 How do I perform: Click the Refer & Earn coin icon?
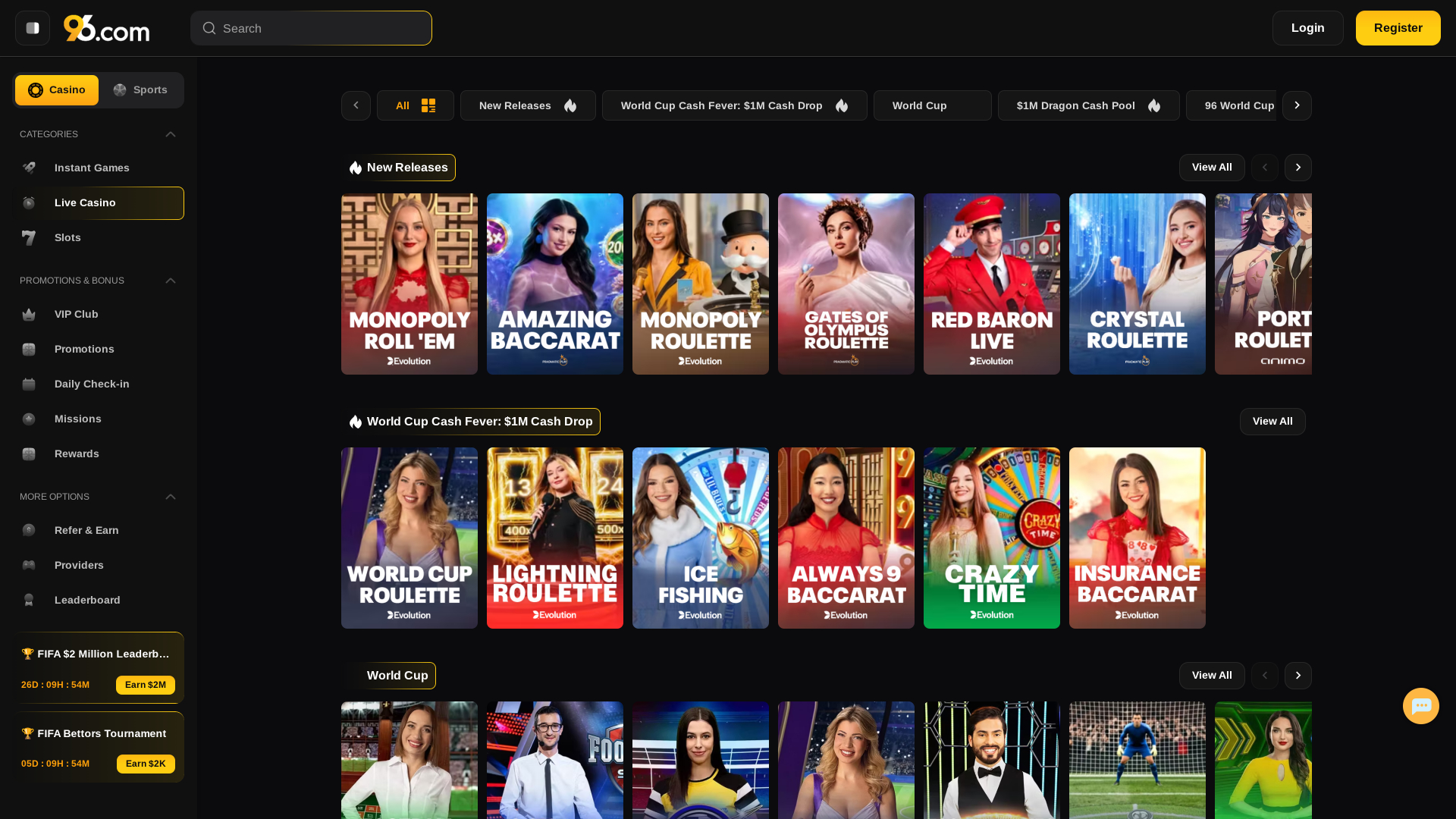tap(29, 530)
